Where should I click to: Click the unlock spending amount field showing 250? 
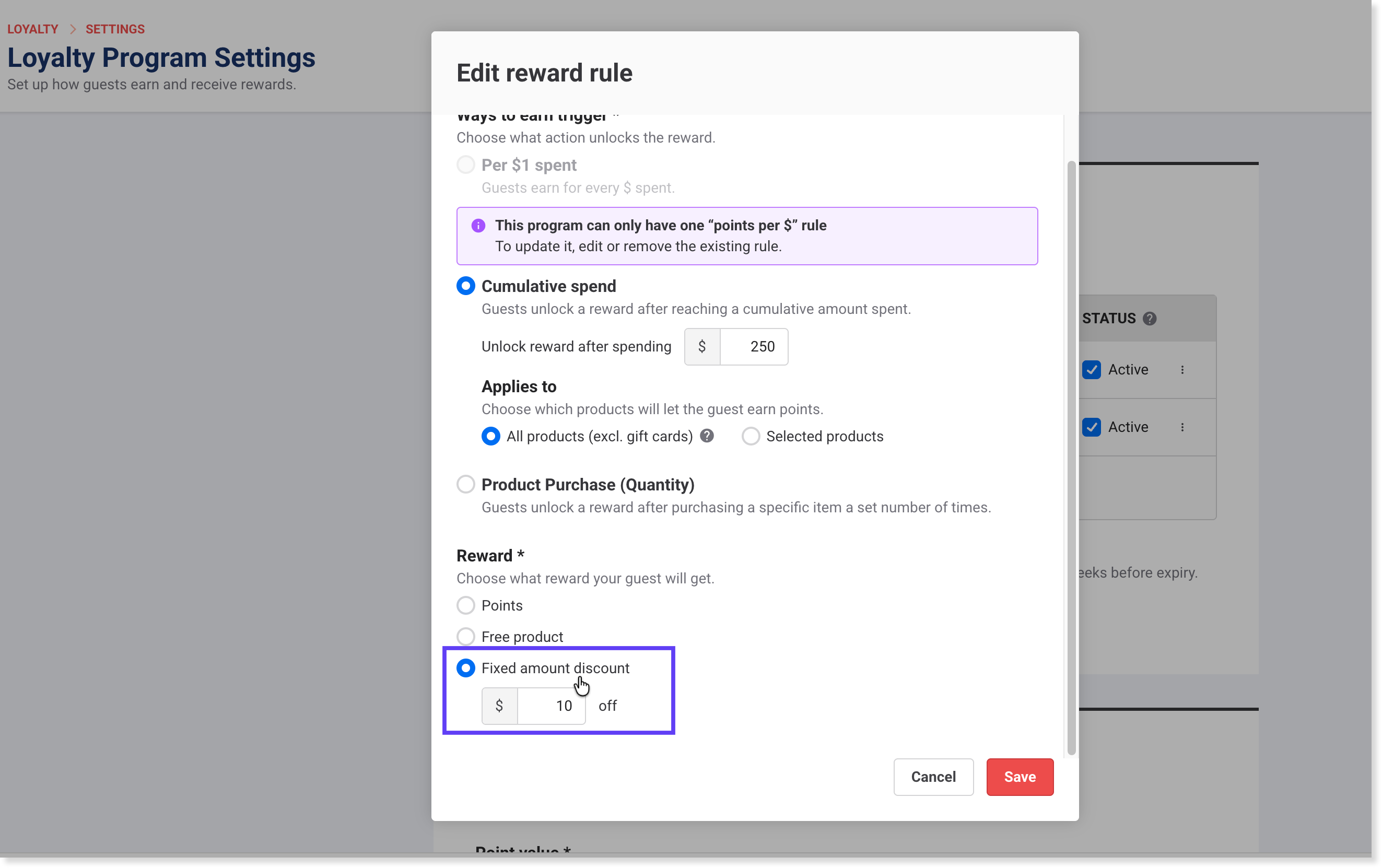click(x=754, y=346)
